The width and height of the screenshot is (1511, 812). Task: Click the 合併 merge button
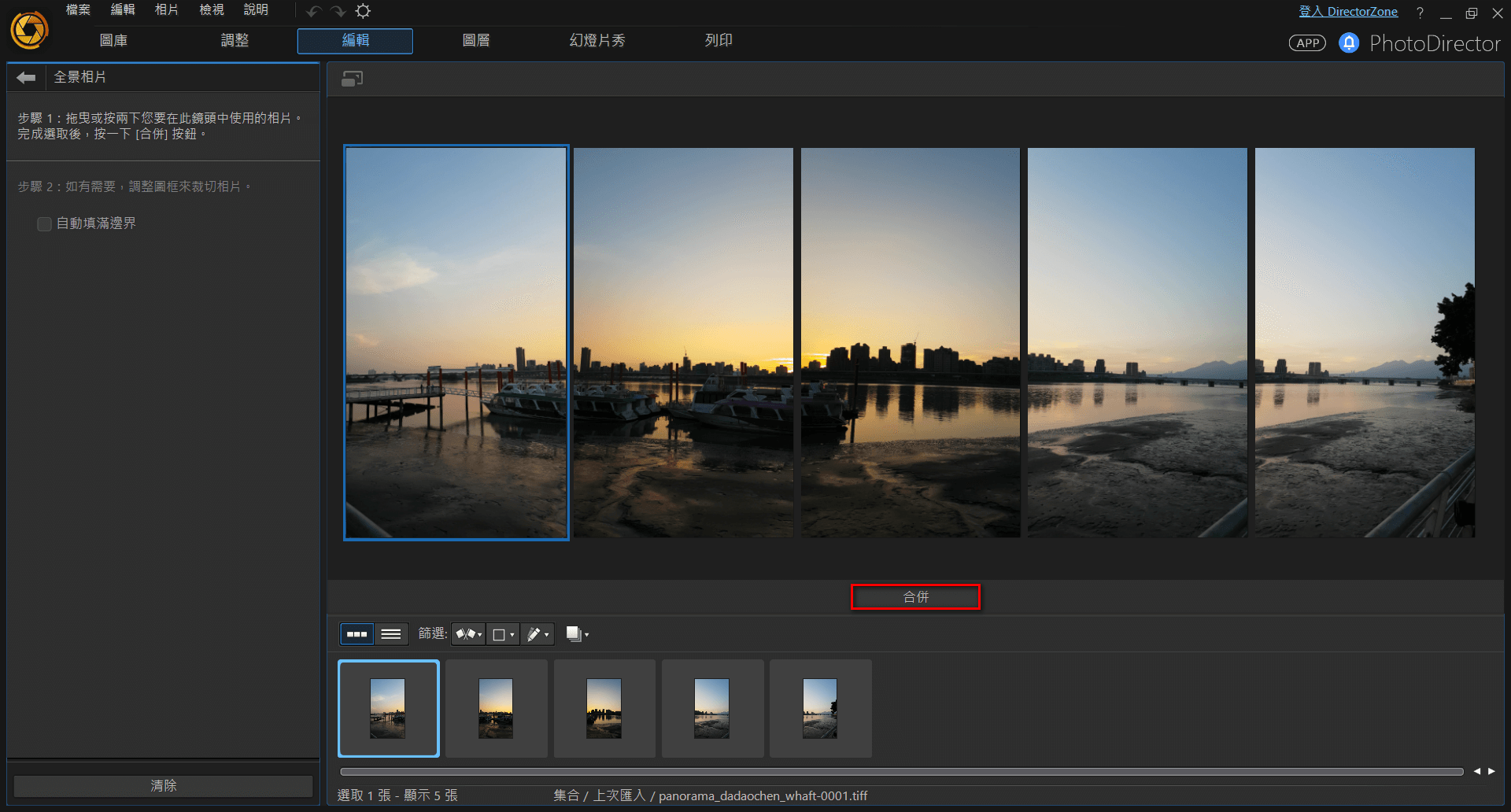[915, 597]
